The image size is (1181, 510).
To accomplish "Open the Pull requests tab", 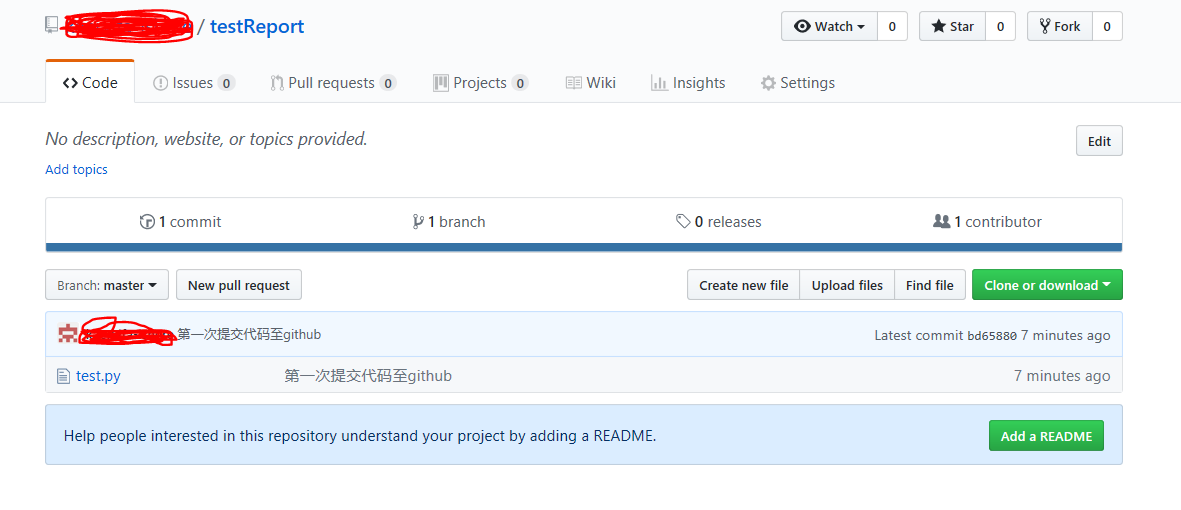I will point(334,83).
